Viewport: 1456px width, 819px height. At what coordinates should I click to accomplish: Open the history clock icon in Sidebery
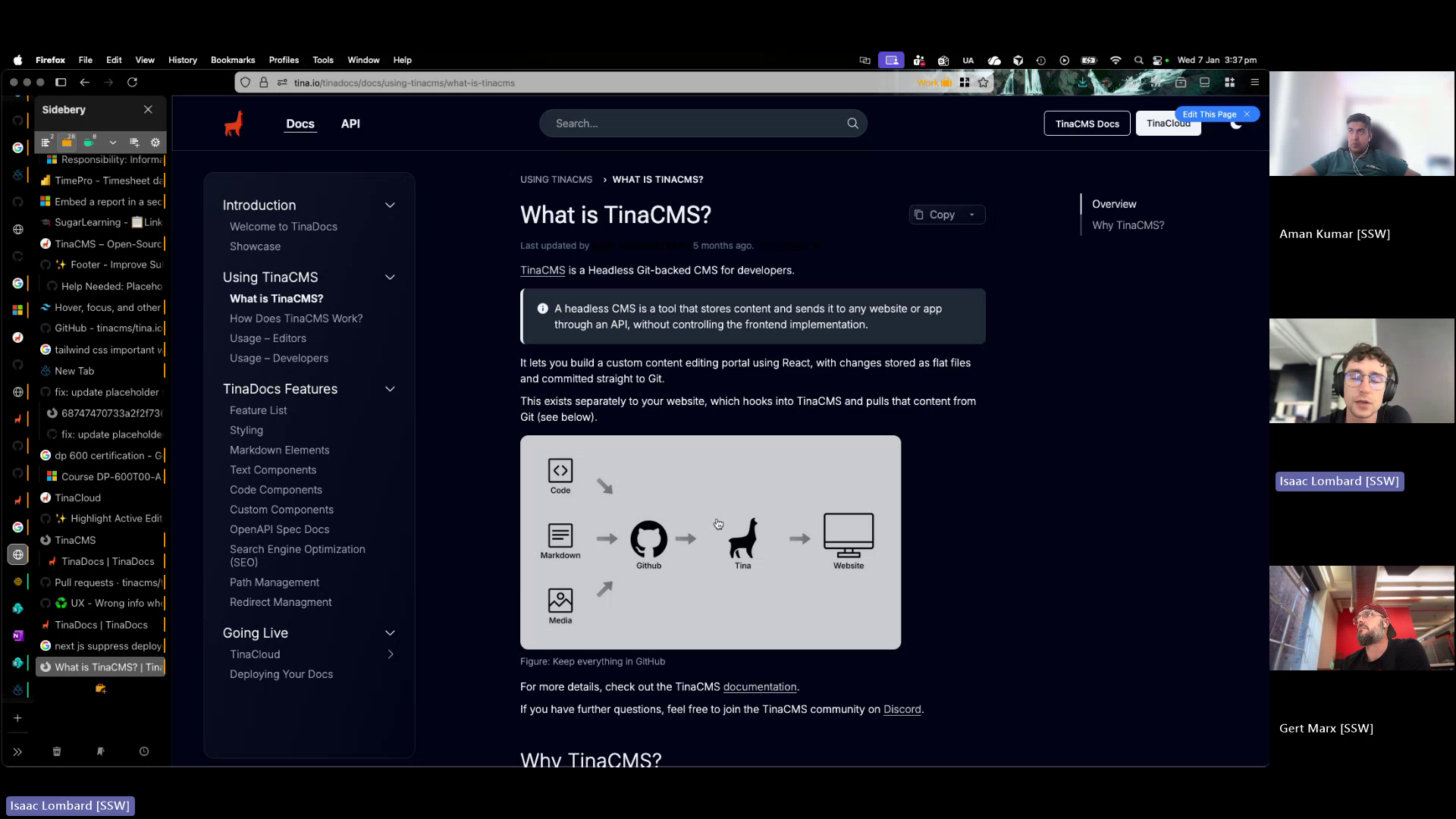point(144,752)
